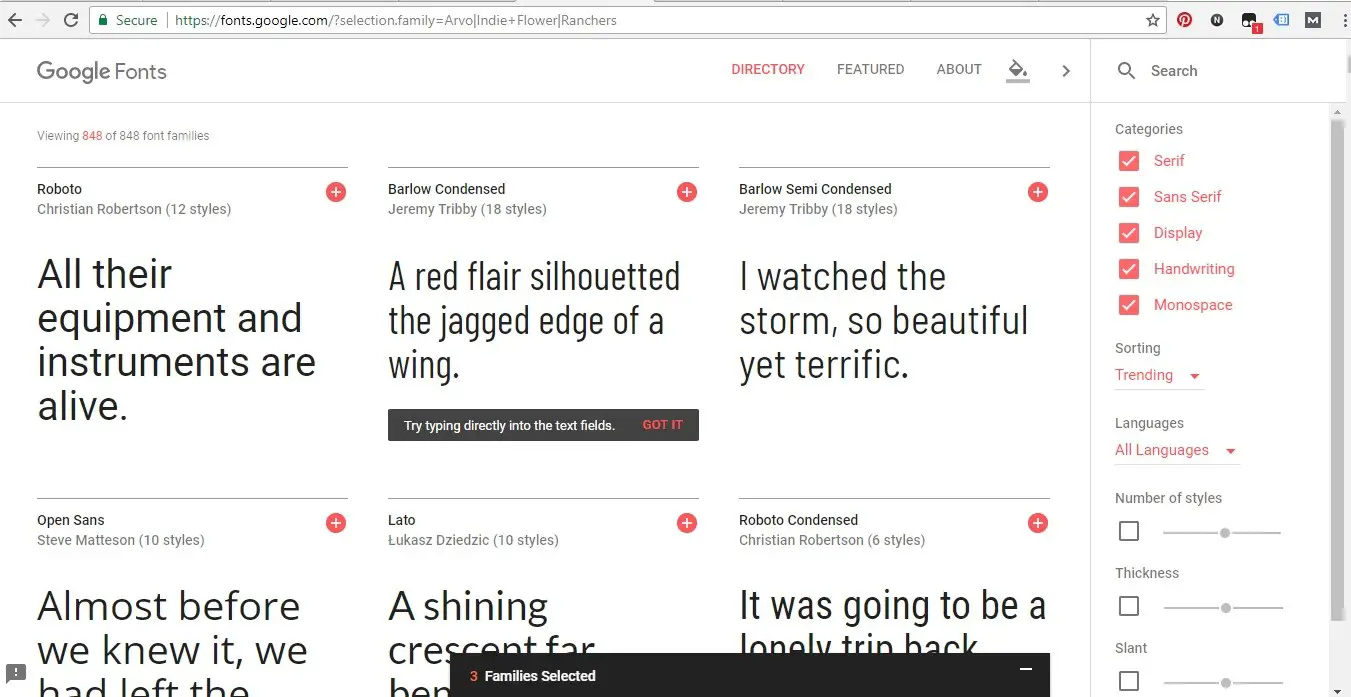This screenshot has height=697, width=1351.
Task: Click Steve Matteson (10 styles) text
Action: [120, 540]
